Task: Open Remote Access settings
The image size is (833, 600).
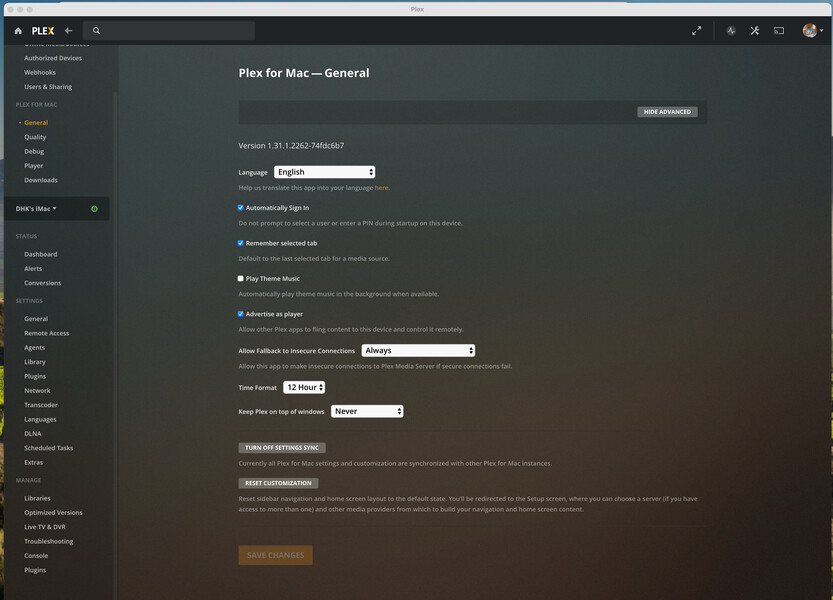Action: point(47,333)
